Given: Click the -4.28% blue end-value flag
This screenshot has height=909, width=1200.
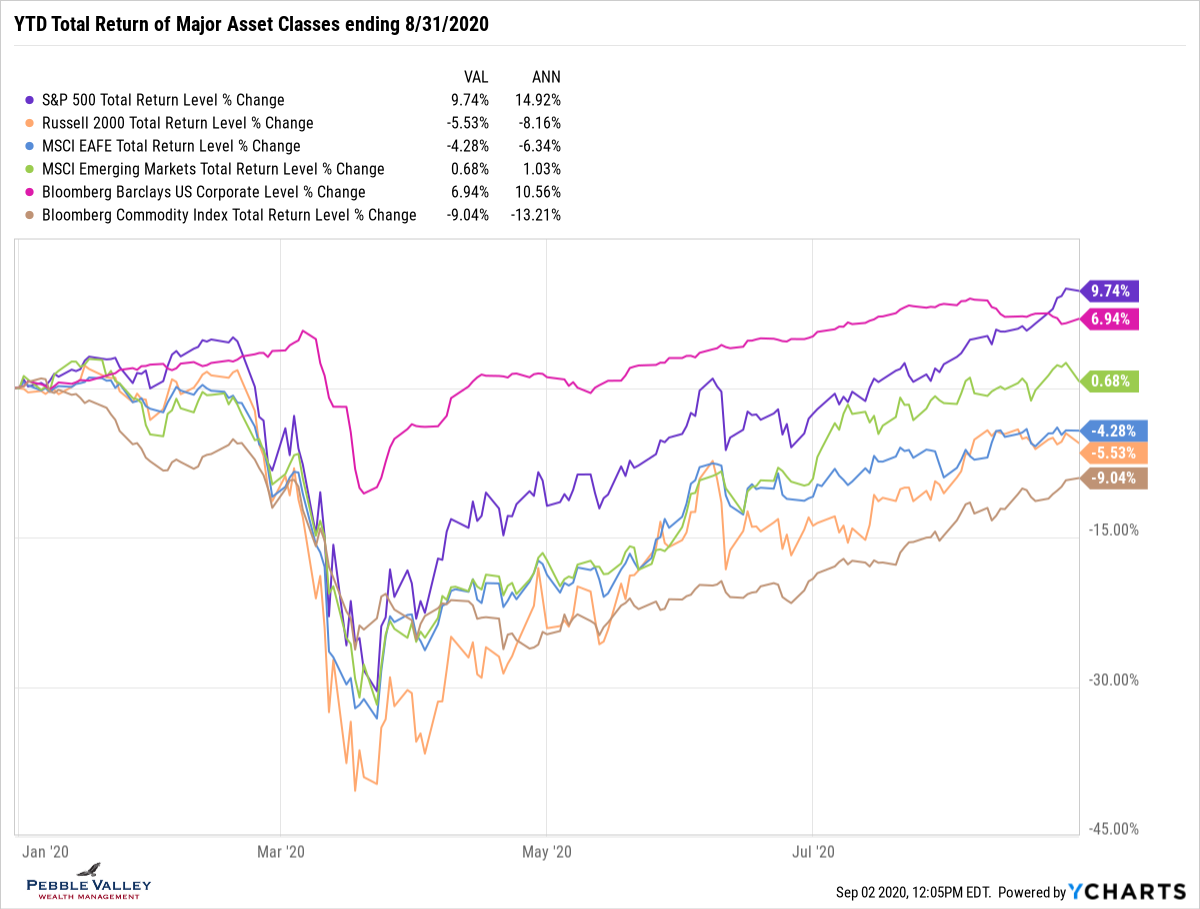Looking at the screenshot, I should (1113, 431).
